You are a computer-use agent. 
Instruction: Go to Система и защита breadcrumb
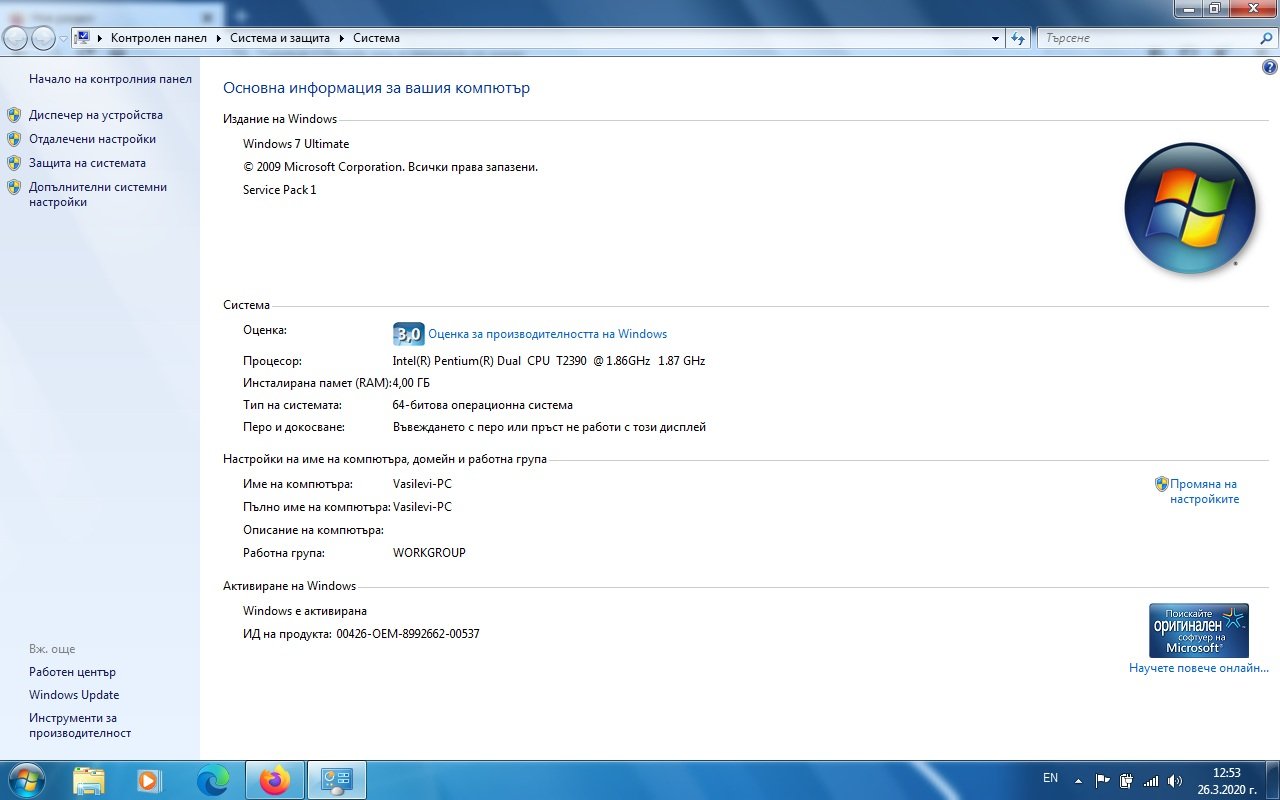[x=280, y=38]
